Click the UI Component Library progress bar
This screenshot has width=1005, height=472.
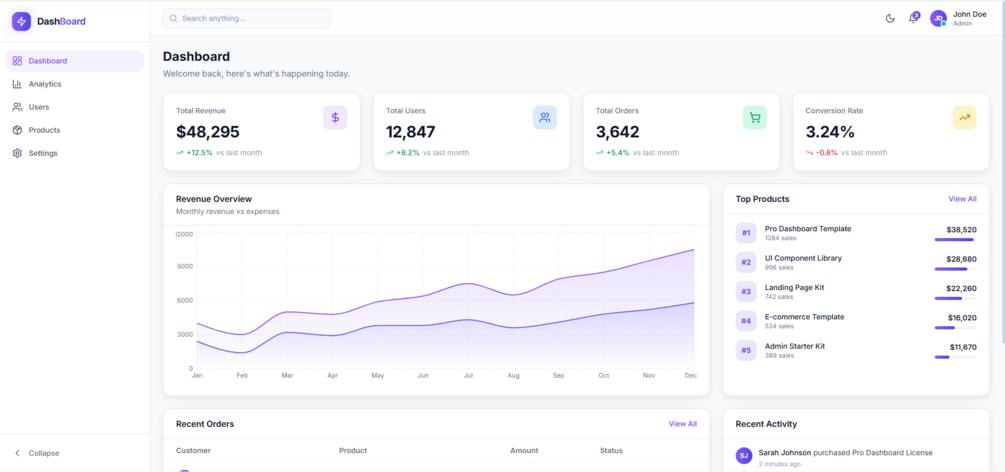click(956, 269)
